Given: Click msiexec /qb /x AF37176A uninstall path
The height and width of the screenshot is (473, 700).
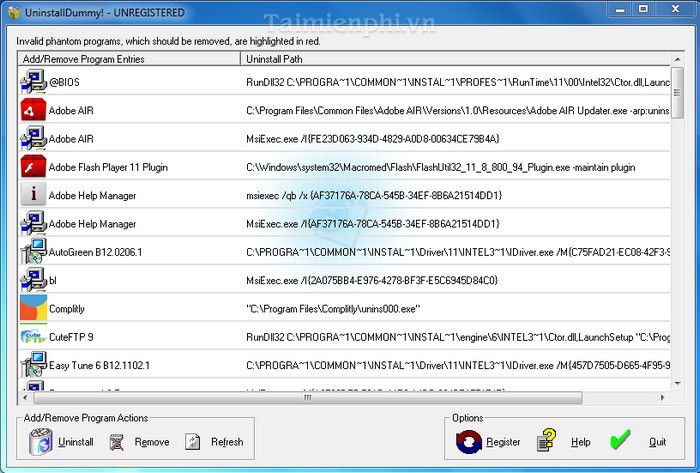Looking at the screenshot, I should [x=374, y=195].
